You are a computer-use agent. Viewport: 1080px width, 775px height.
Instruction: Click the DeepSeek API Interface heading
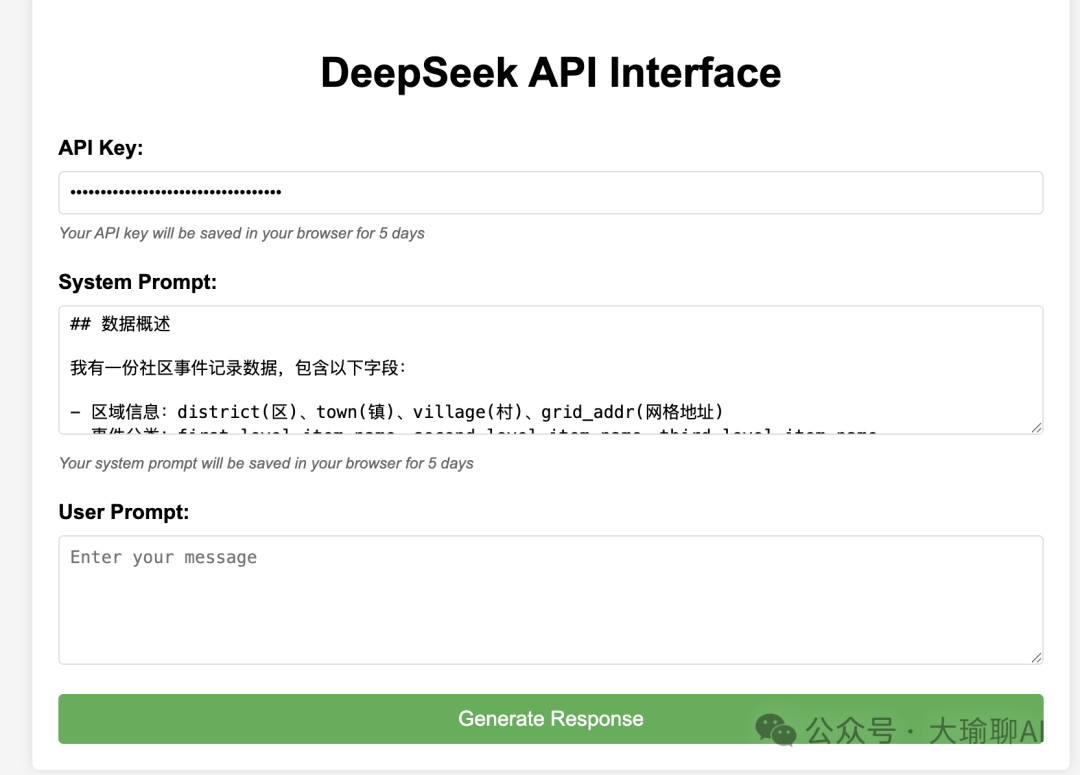(x=550, y=73)
